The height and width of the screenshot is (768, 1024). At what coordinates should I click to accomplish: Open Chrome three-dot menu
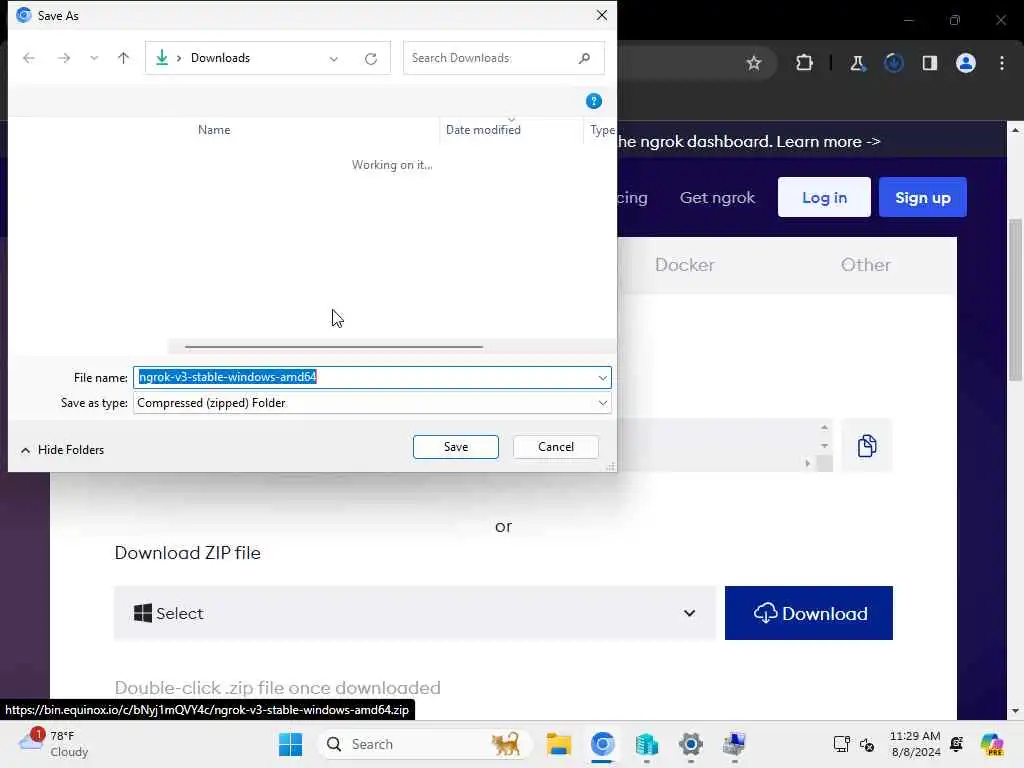[1002, 63]
